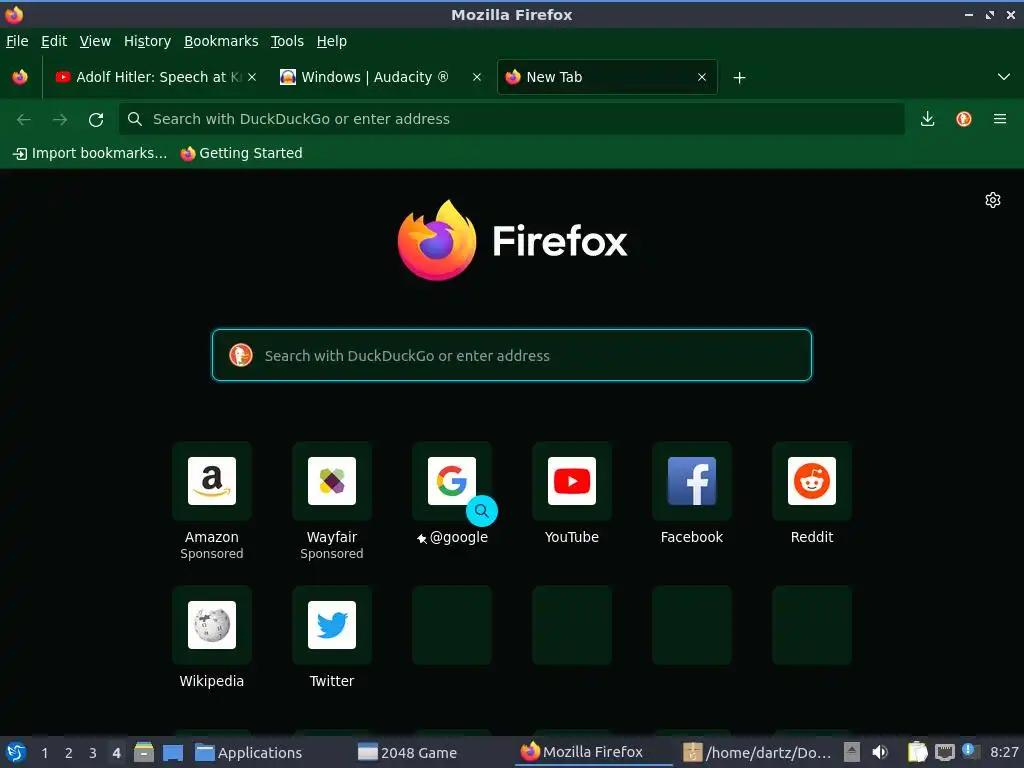Open the Tools menu

tap(287, 41)
